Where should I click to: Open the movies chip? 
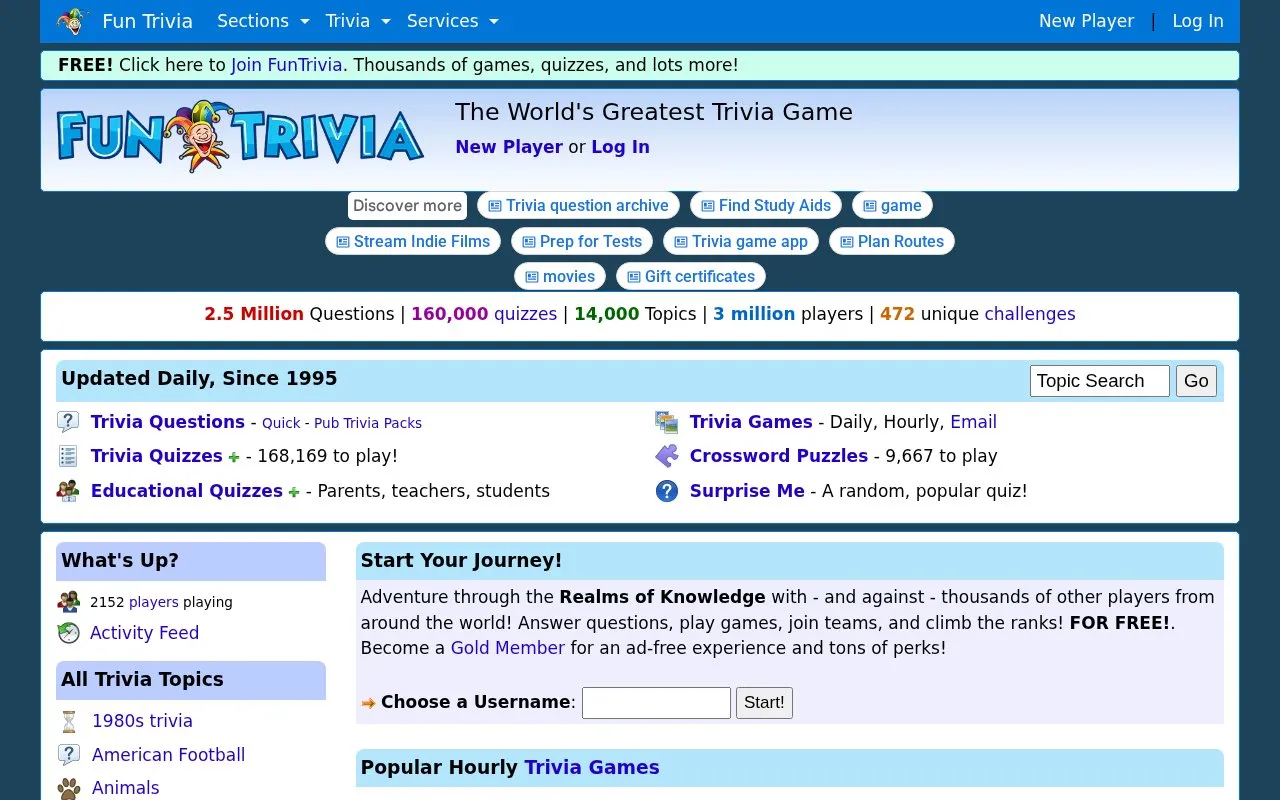560,277
